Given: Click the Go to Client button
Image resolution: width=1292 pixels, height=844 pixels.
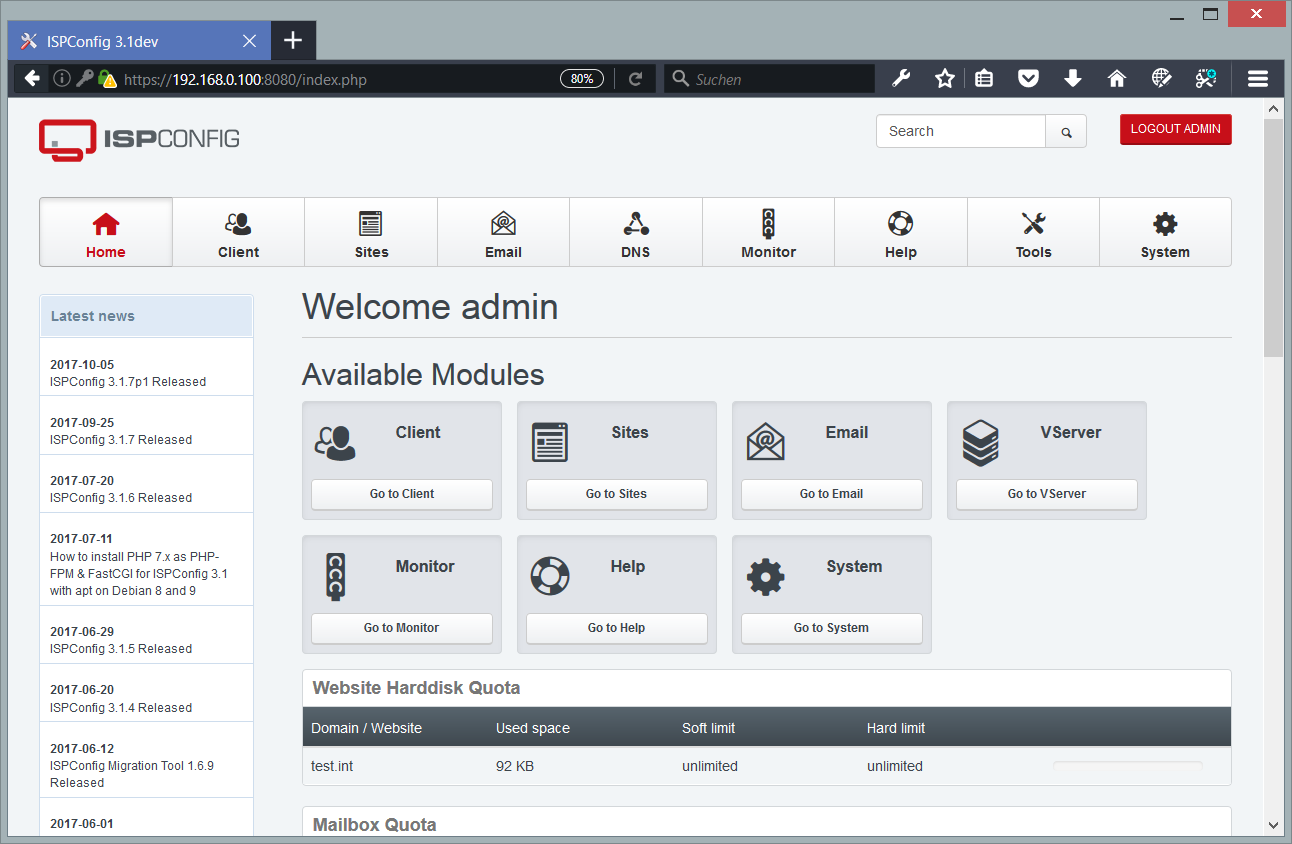Looking at the screenshot, I should pyautogui.click(x=402, y=494).
